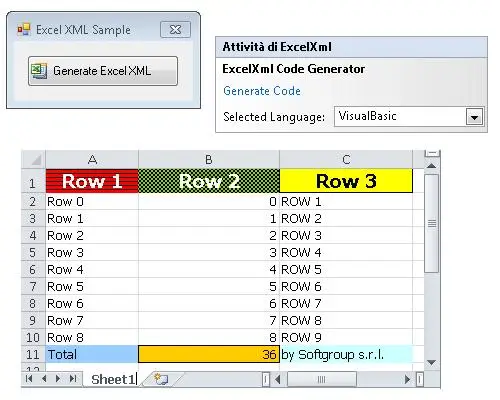Go to the first sheet navigation arrow
The height and width of the screenshot is (400, 500).
(x=29, y=379)
